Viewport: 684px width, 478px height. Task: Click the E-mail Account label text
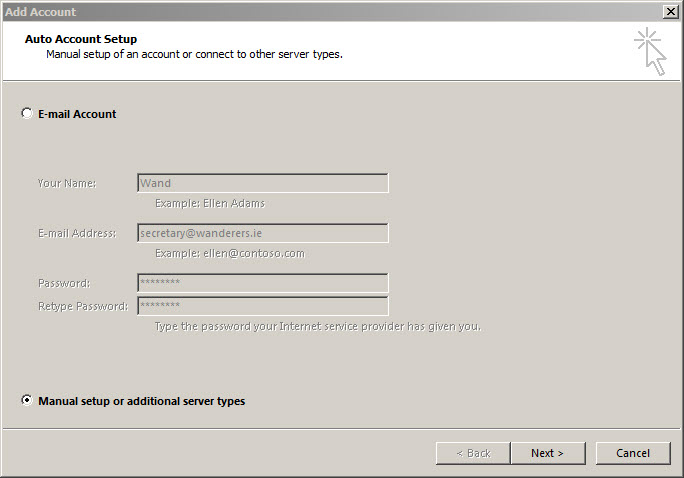tap(77, 114)
